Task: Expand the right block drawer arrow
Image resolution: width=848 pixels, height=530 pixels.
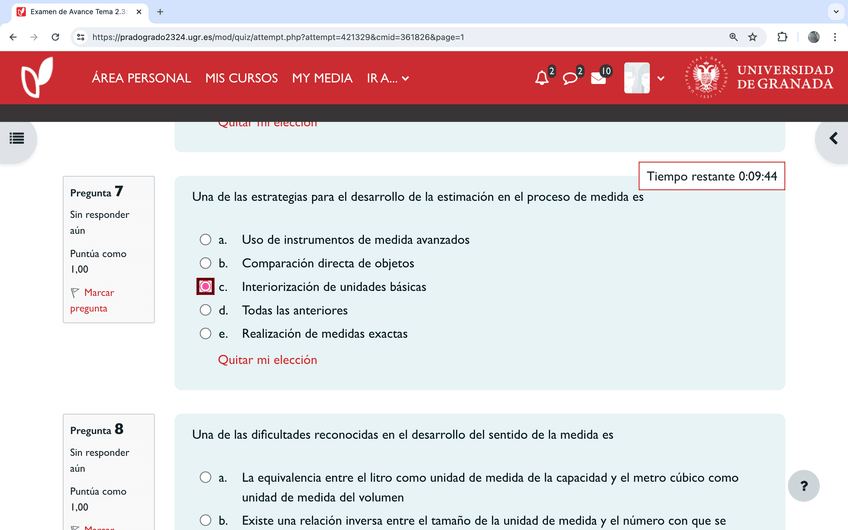Action: click(x=832, y=138)
